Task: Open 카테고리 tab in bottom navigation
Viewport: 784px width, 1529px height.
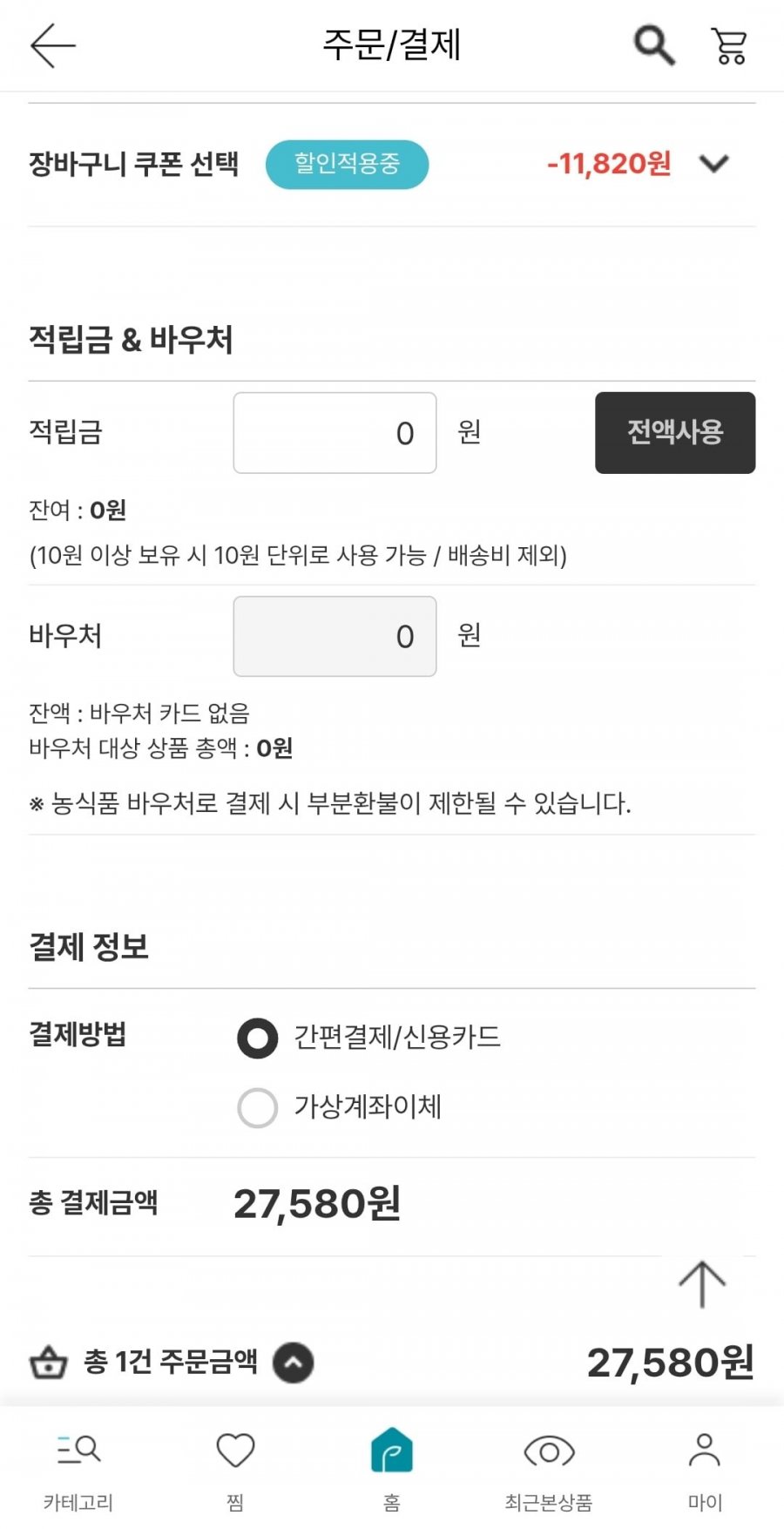Action: [x=78, y=1469]
